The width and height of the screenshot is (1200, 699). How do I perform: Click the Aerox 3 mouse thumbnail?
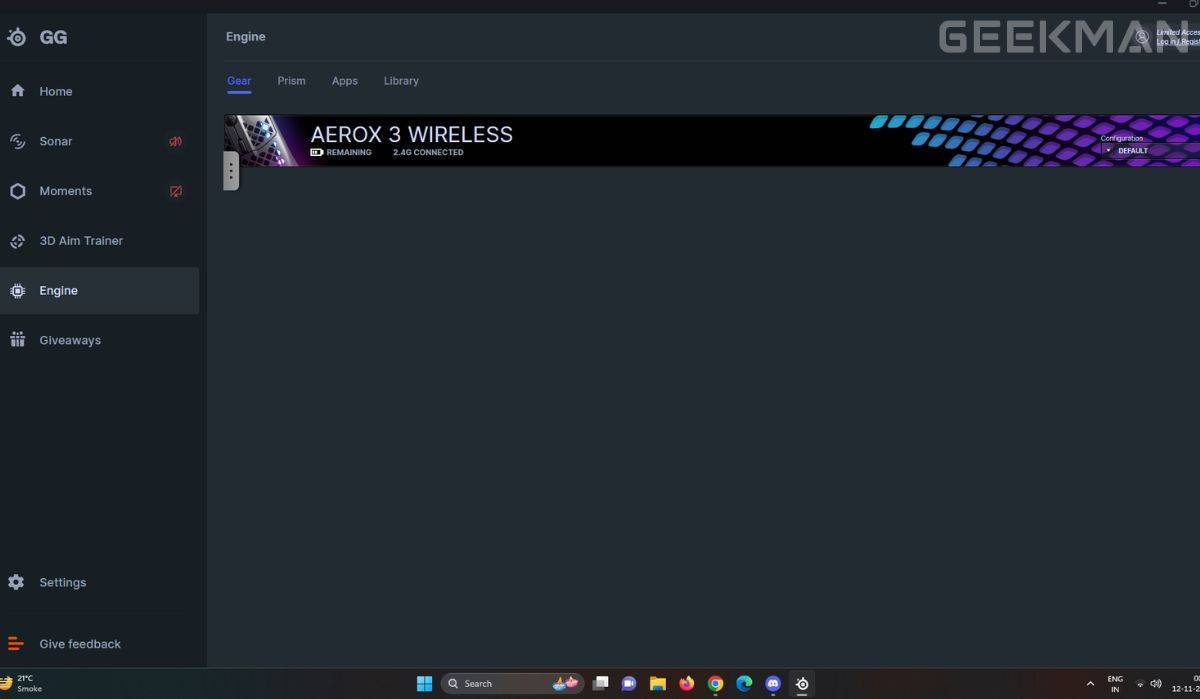pos(262,140)
